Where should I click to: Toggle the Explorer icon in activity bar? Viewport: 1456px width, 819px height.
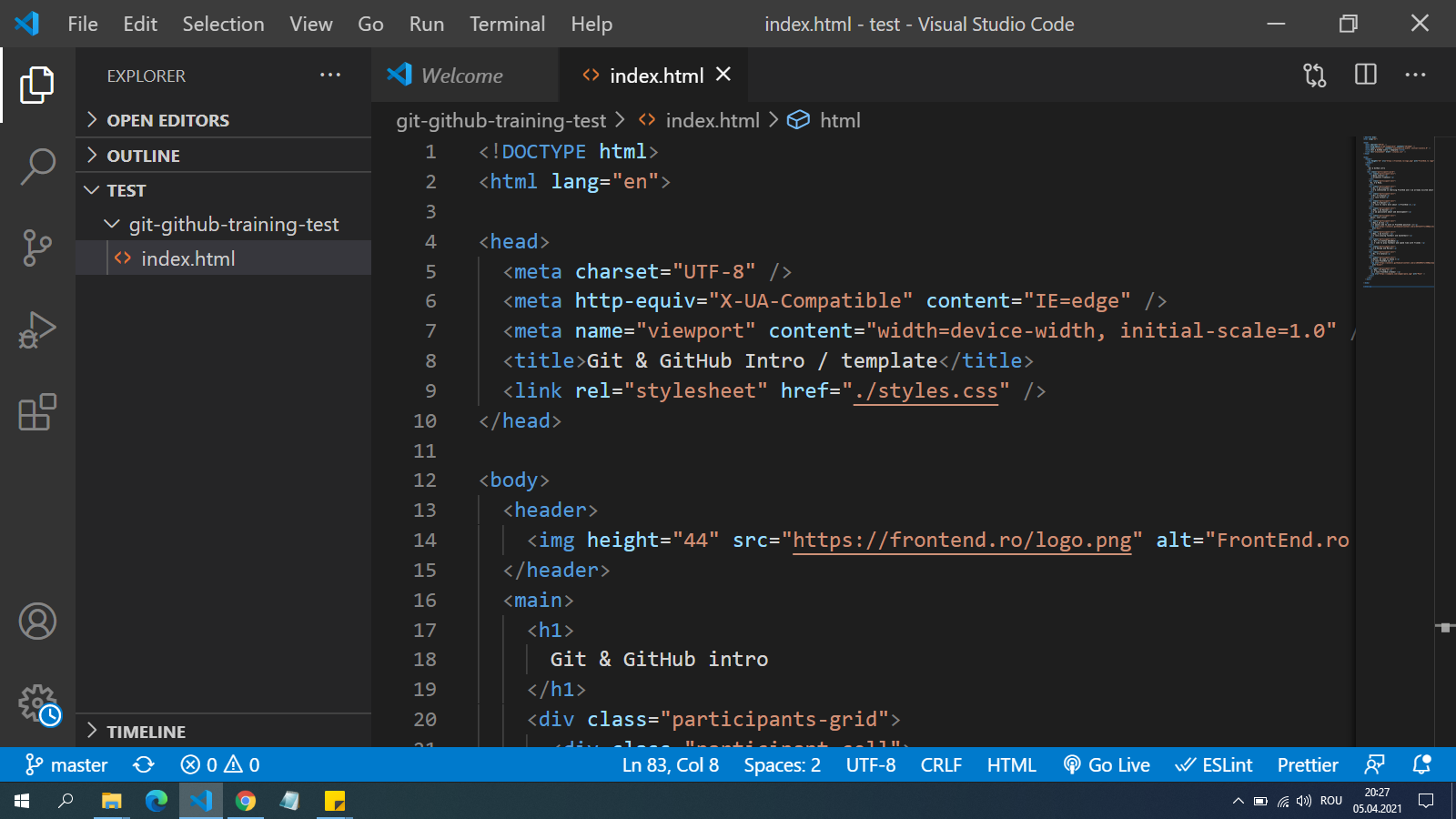coord(37,85)
